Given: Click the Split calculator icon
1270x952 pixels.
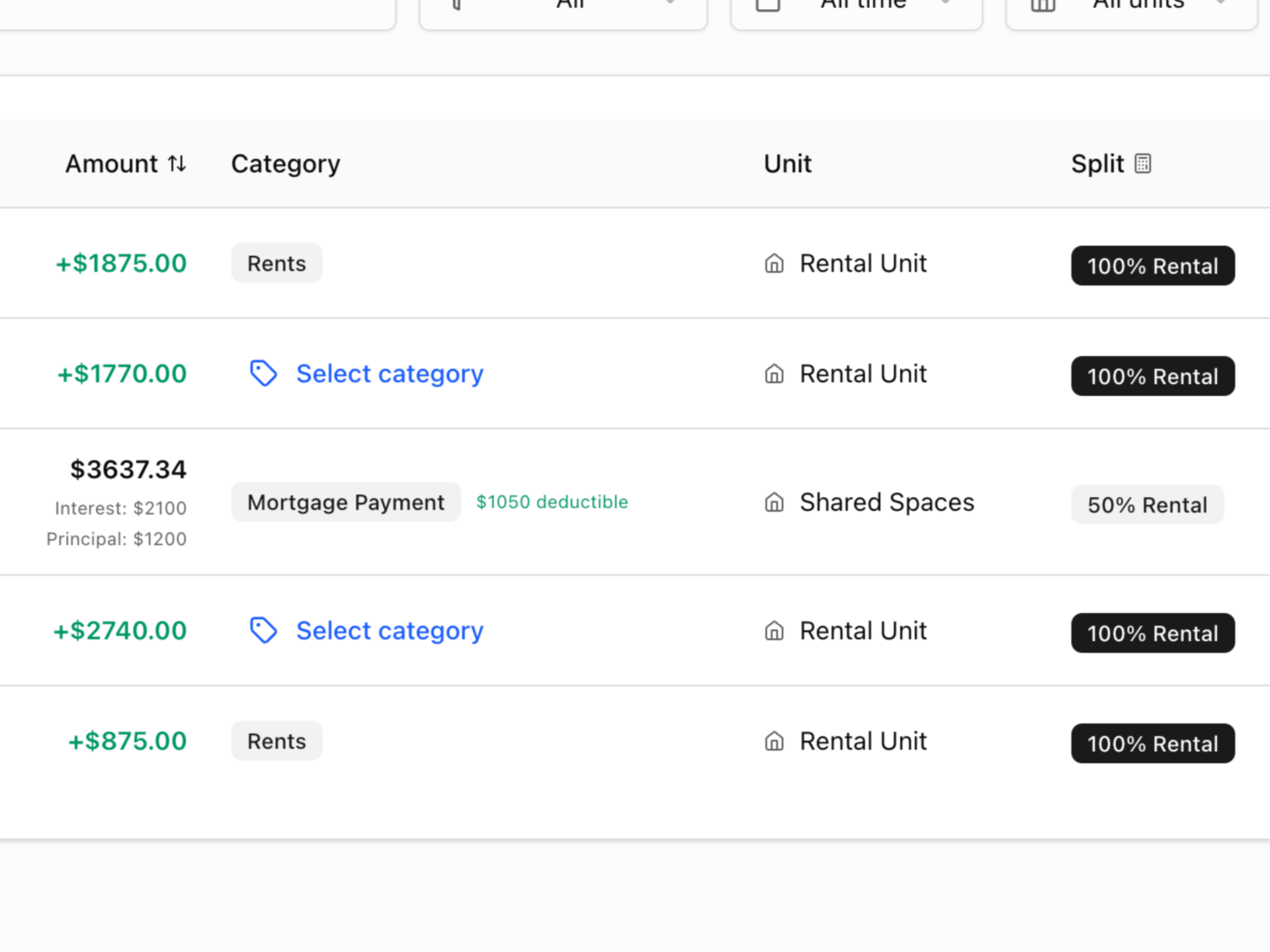Looking at the screenshot, I should (x=1142, y=163).
